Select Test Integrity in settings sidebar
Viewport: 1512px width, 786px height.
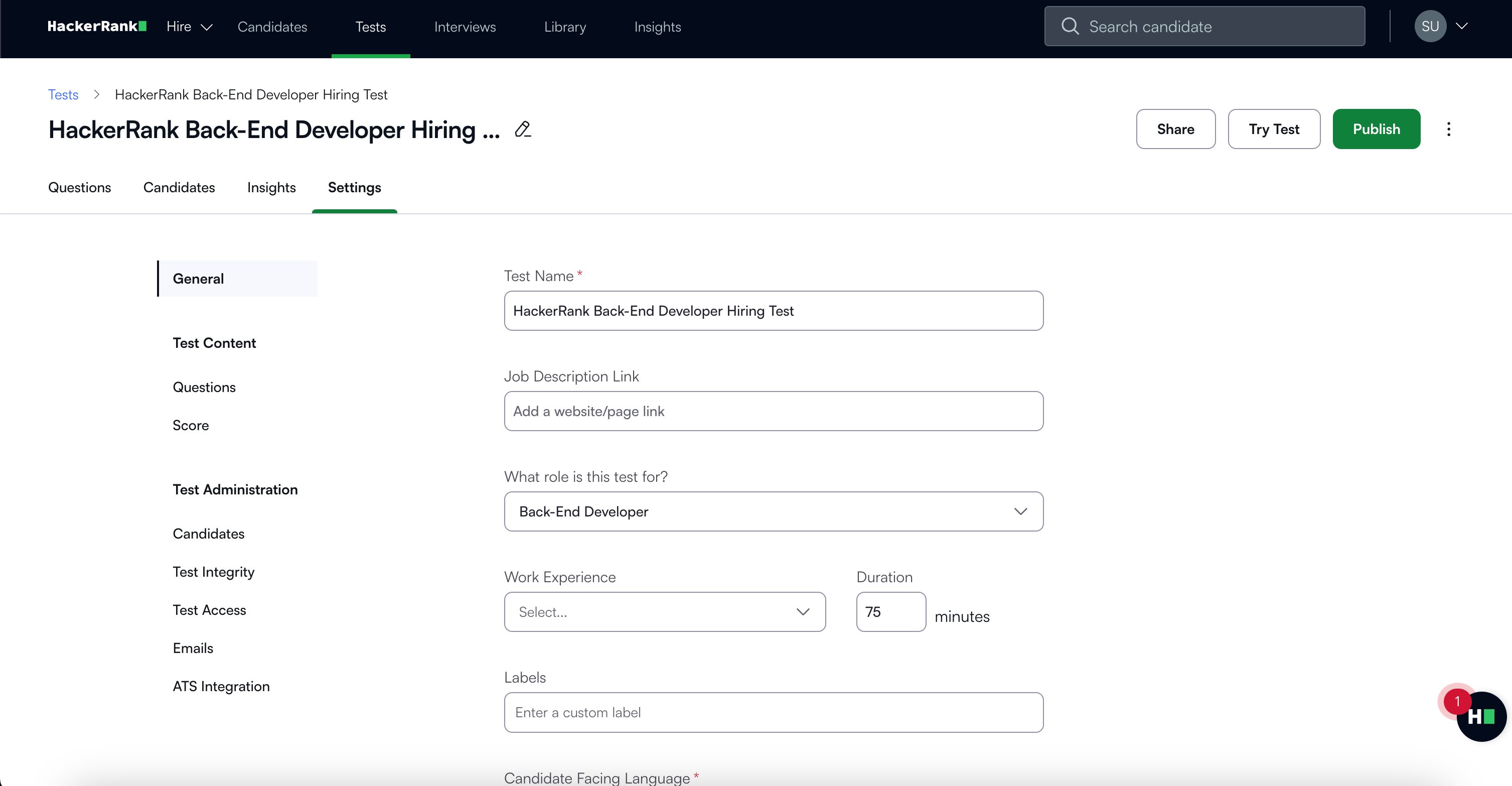pos(213,572)
